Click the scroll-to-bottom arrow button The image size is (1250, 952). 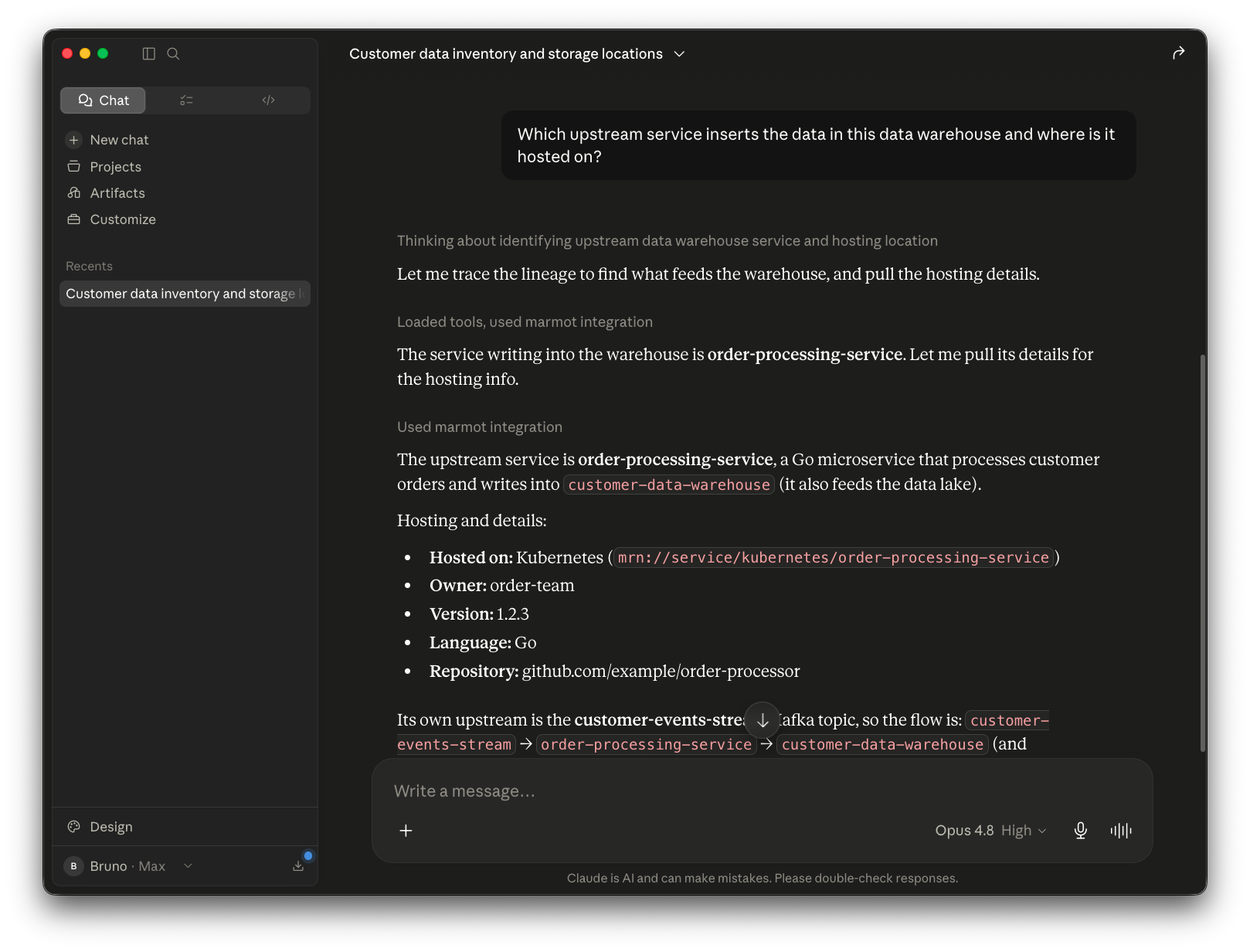point(763,720)
